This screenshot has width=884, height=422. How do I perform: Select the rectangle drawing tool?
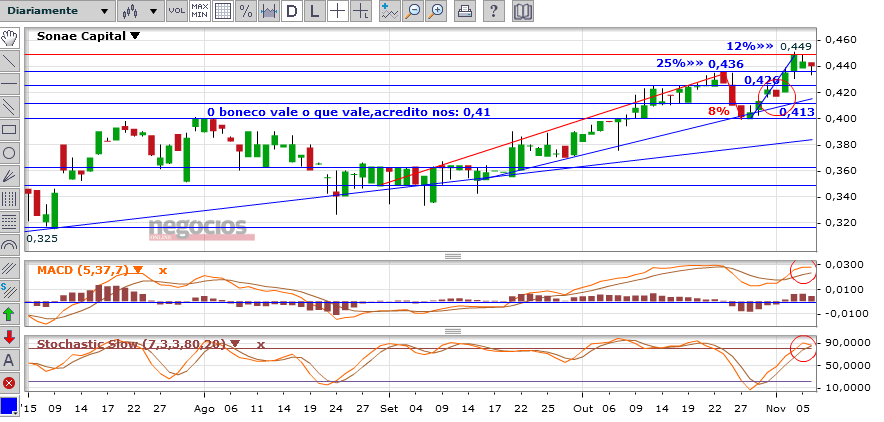pyautogui.click(x=10, y=130)
